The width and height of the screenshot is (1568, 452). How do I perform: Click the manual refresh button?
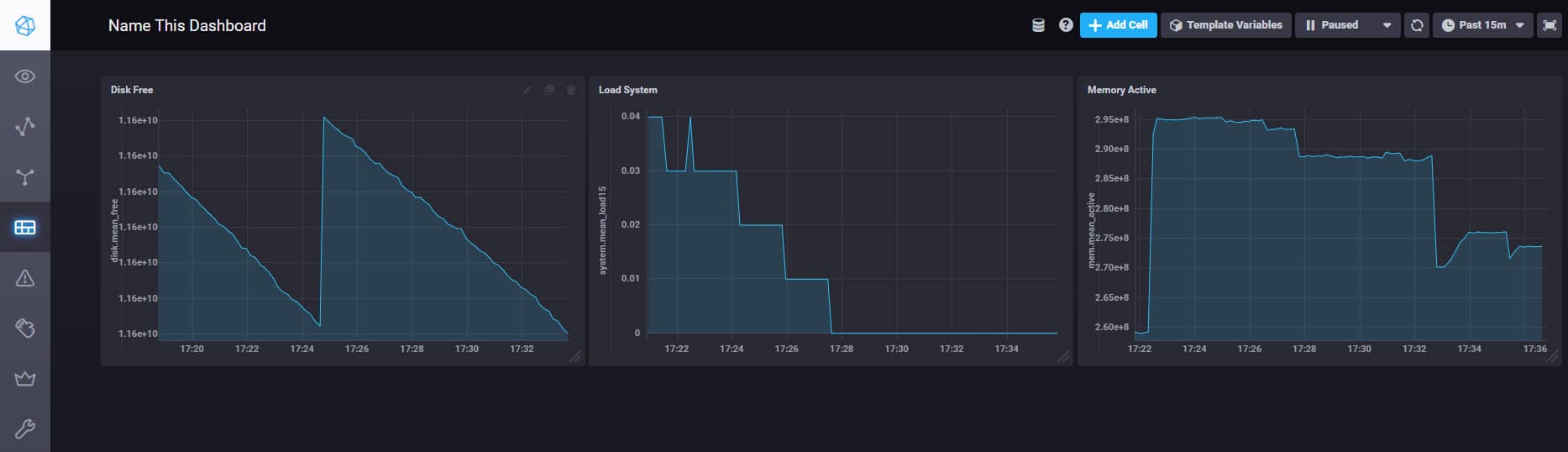tap(1417, 25)
